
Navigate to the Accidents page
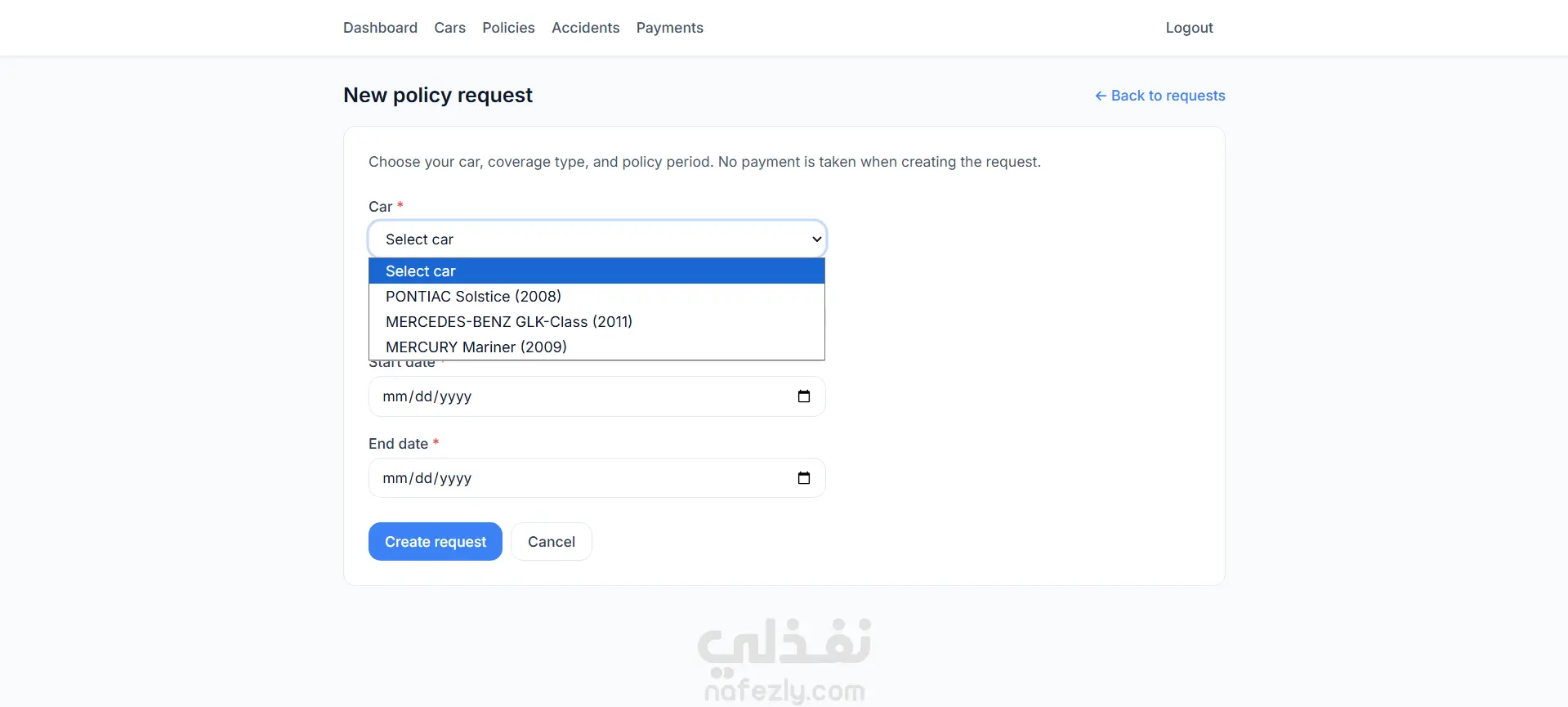(585, 28)
